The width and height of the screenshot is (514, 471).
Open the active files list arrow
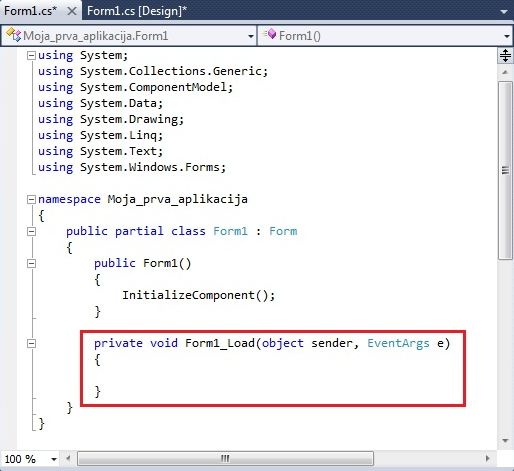click(504, 12)
